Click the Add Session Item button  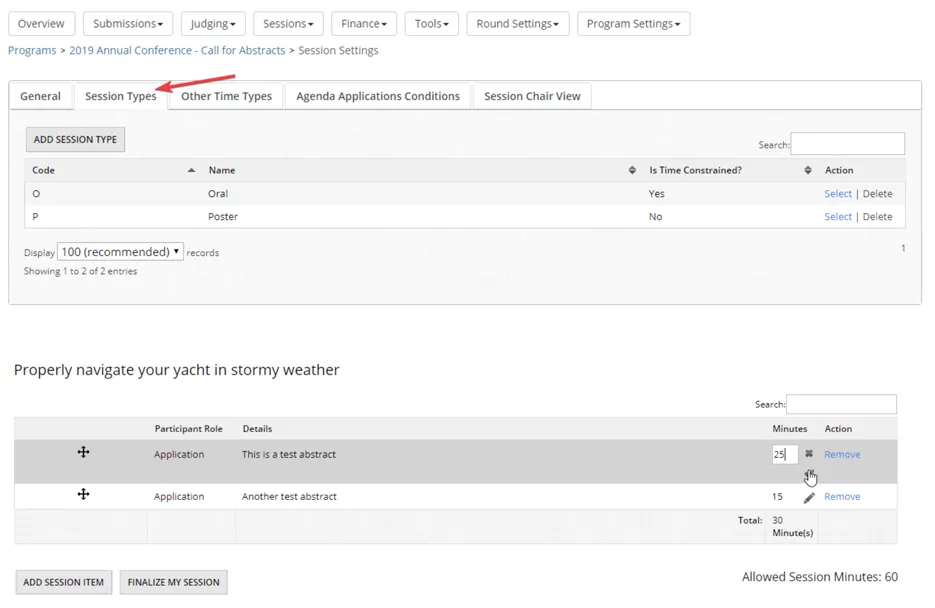coord(63,582)
